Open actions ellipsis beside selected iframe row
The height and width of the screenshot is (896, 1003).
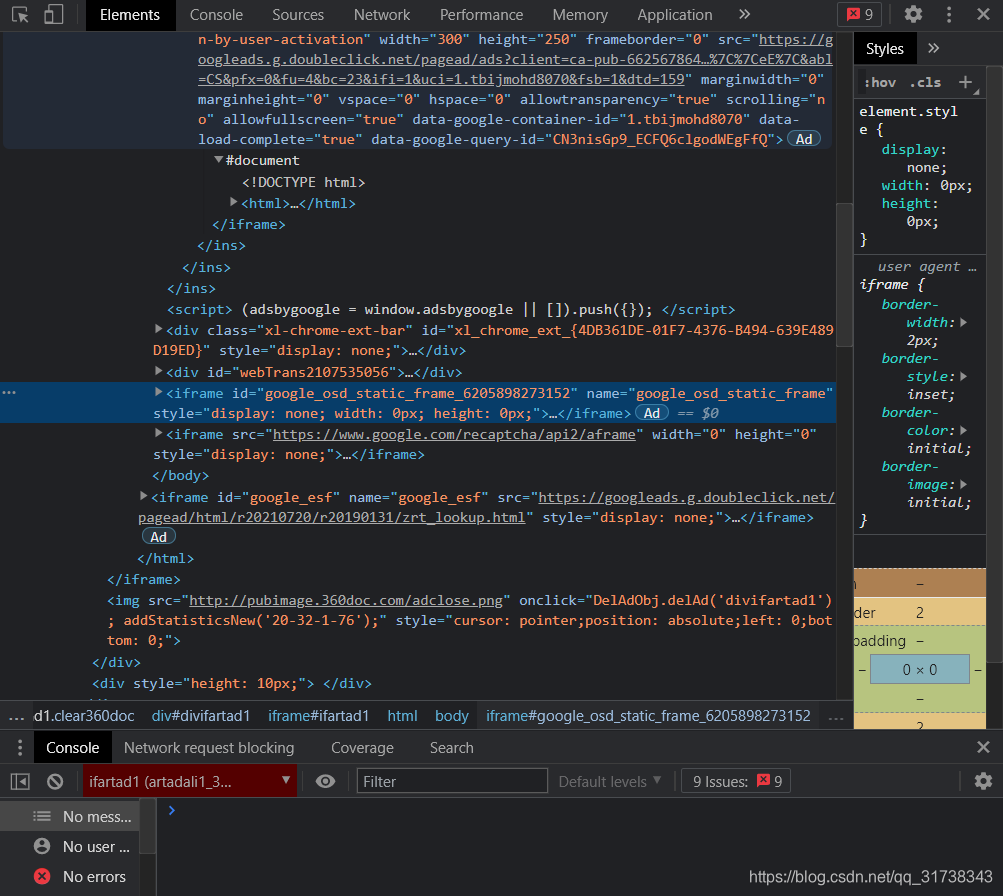click(x=9, y=392)
